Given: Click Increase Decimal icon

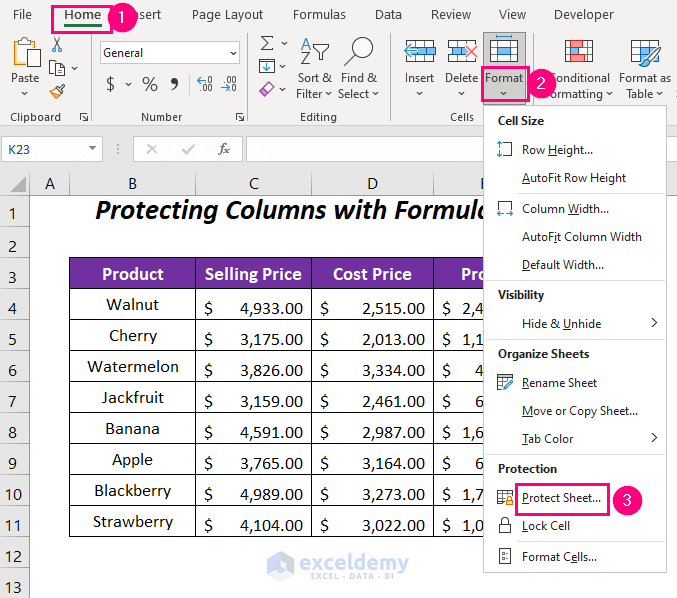Looking at the screenshot, I should coord(204,84).
